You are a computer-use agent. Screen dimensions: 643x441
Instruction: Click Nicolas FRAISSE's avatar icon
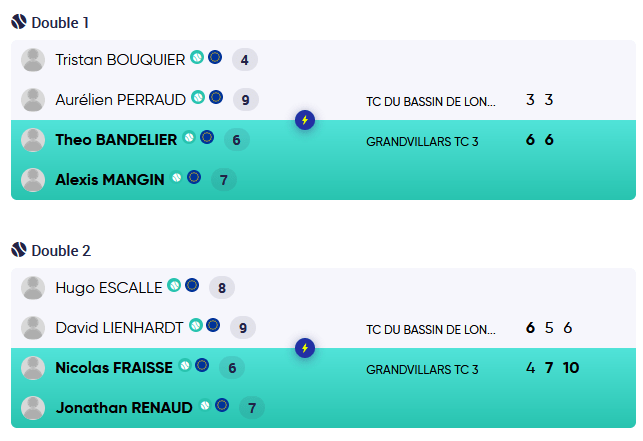[x=33, y=368]
